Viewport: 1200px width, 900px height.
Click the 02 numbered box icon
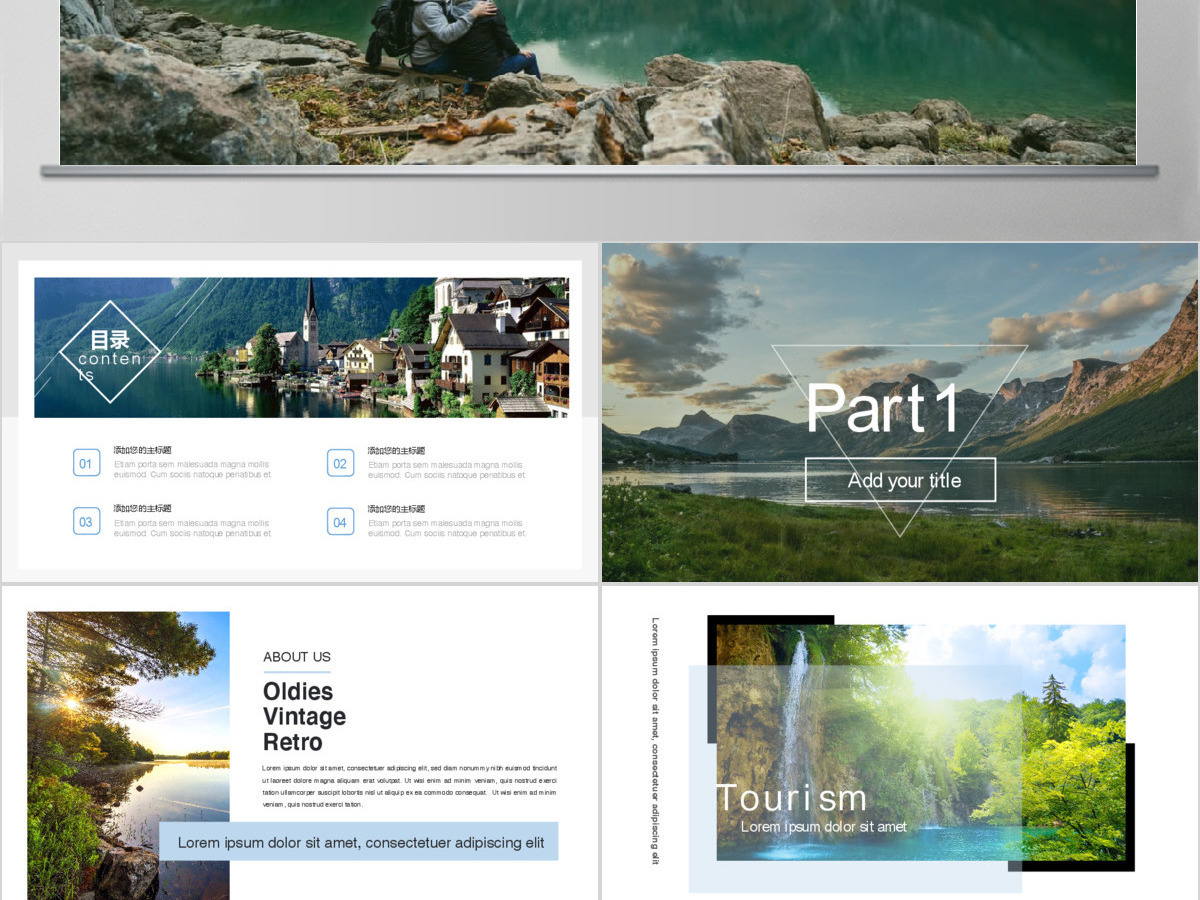click(x=340, y=463)
